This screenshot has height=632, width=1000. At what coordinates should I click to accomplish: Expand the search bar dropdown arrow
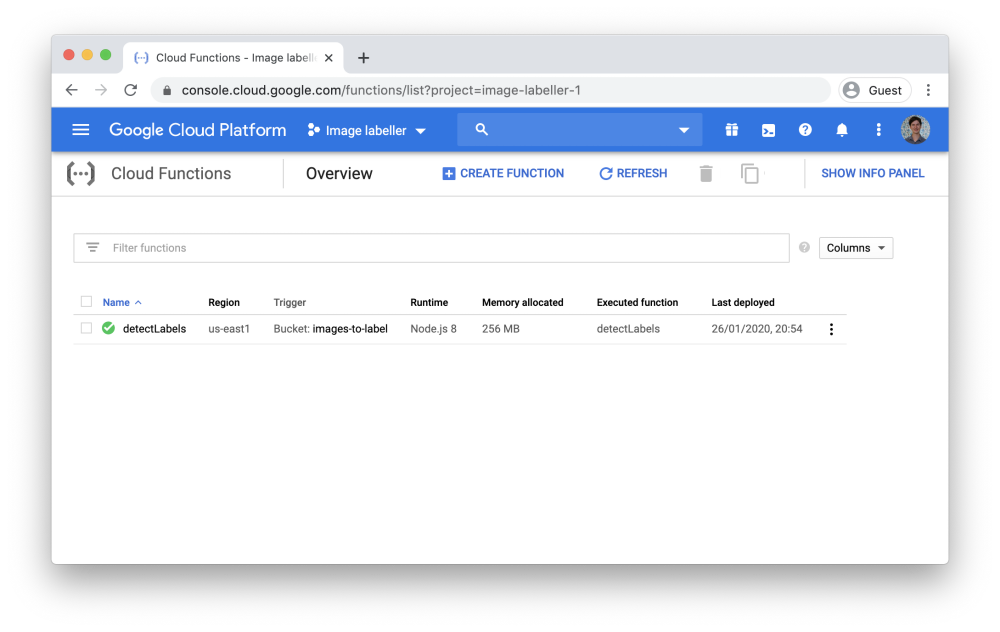pyautogui.click(x=684, y=131)
